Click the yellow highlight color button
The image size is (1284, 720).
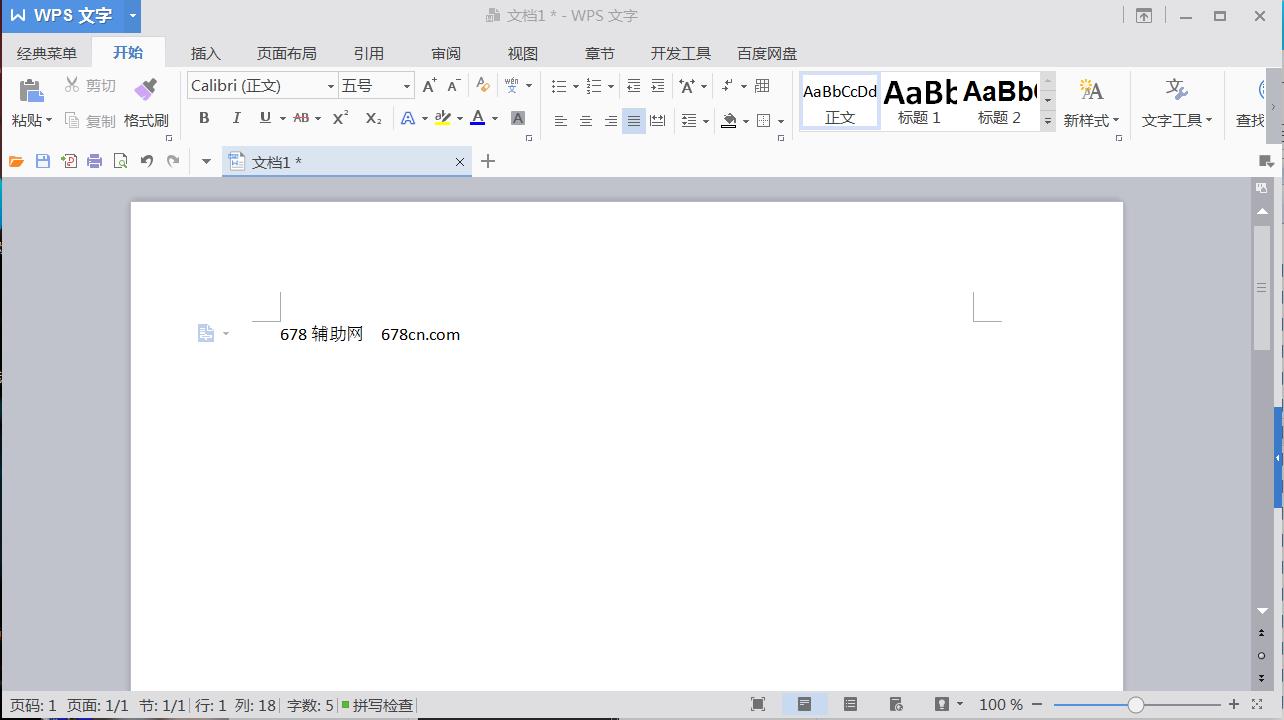point(443,118)
